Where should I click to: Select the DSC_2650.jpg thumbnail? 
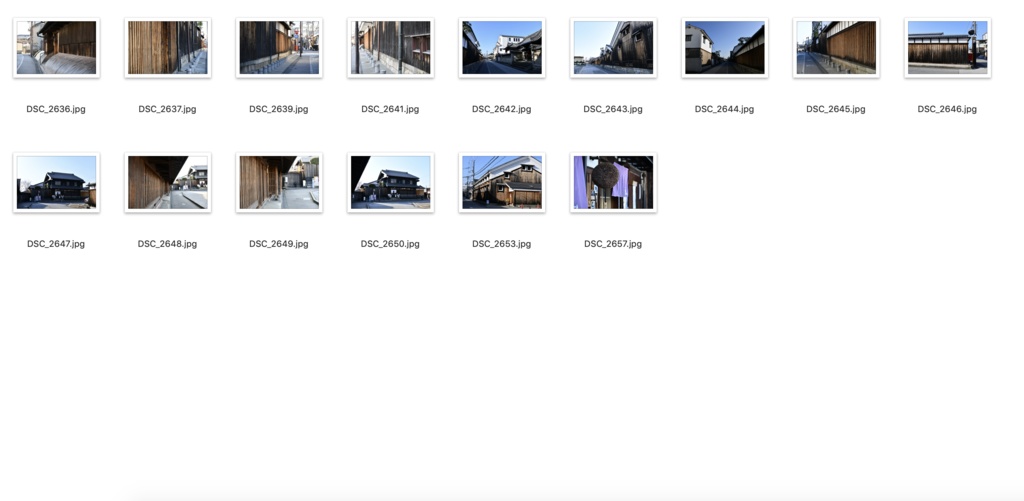391,182
